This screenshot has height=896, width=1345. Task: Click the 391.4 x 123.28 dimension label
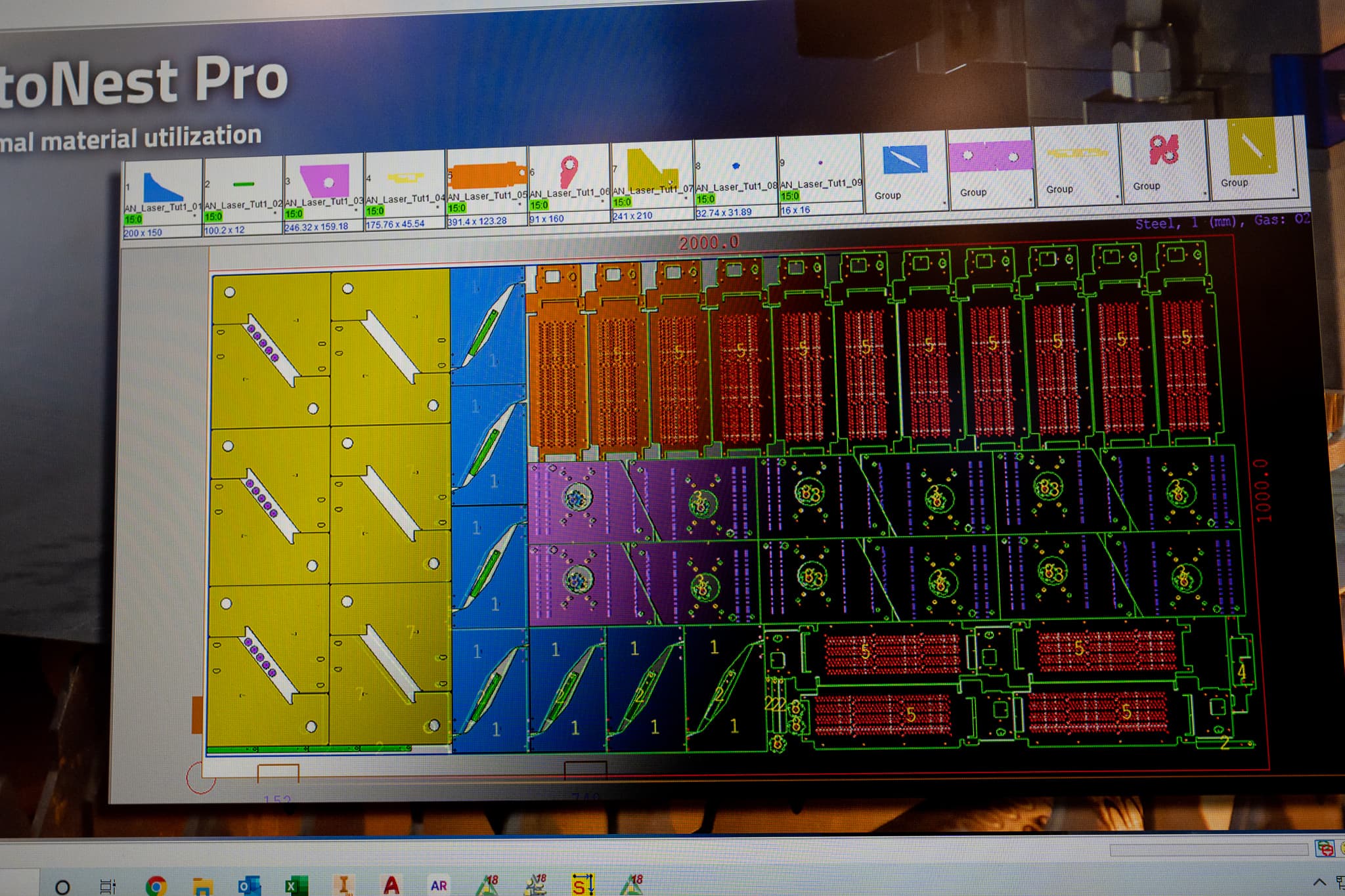click(477, 221)
